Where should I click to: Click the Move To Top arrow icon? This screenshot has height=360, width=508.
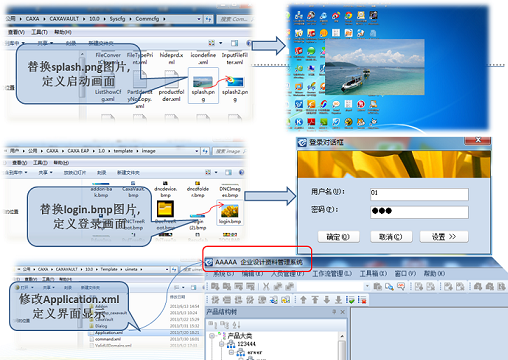tap(315, 300)
